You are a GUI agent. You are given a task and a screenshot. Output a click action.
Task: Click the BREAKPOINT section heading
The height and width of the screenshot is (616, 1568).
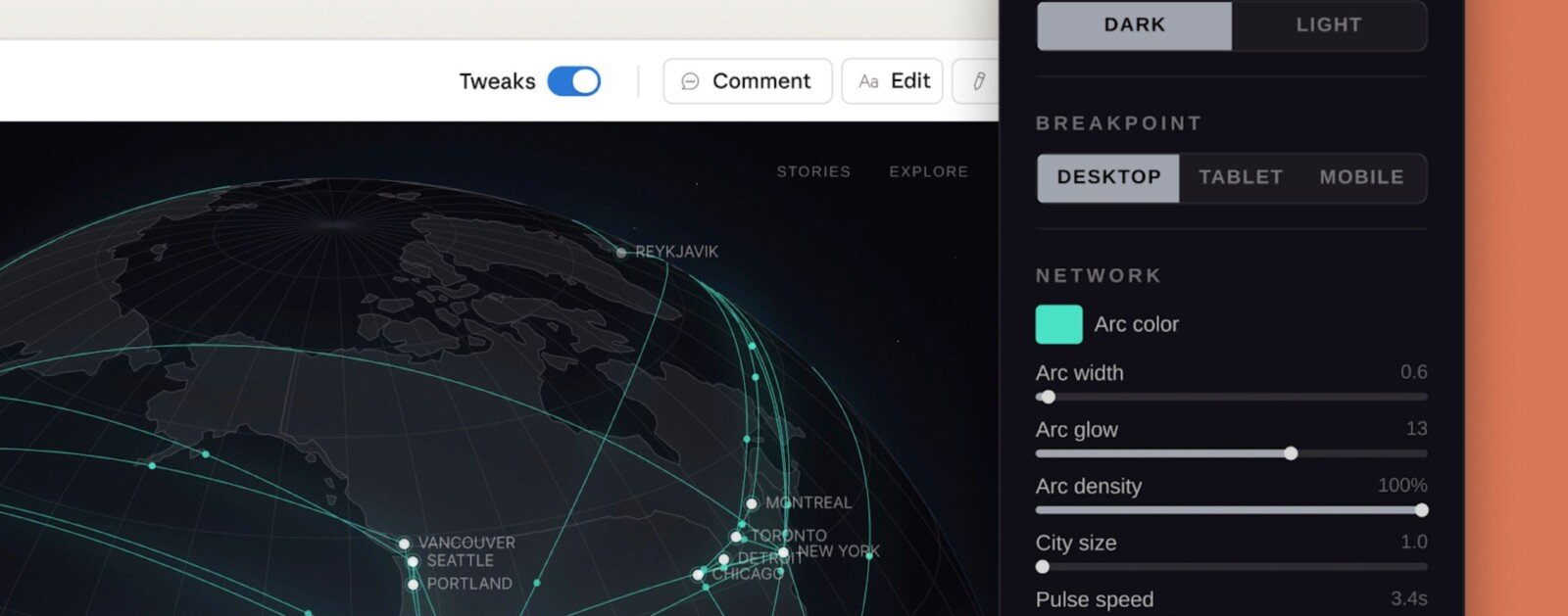pyautogui.click(x=1118, y=123)
